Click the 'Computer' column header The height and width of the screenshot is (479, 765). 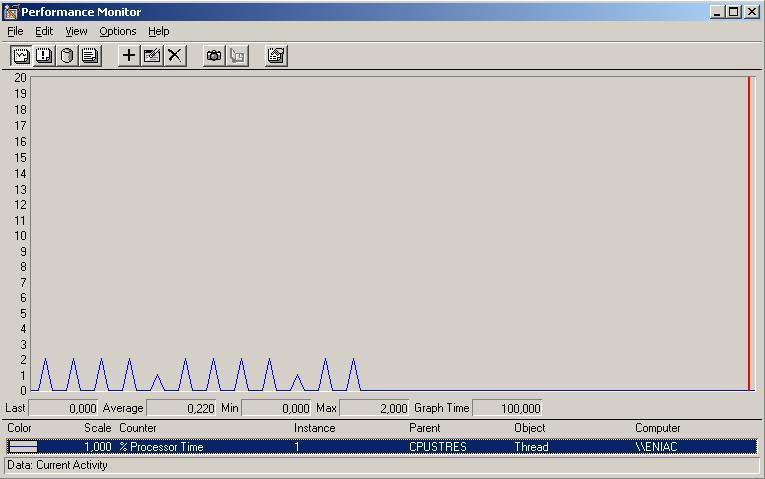click(657, 428)
